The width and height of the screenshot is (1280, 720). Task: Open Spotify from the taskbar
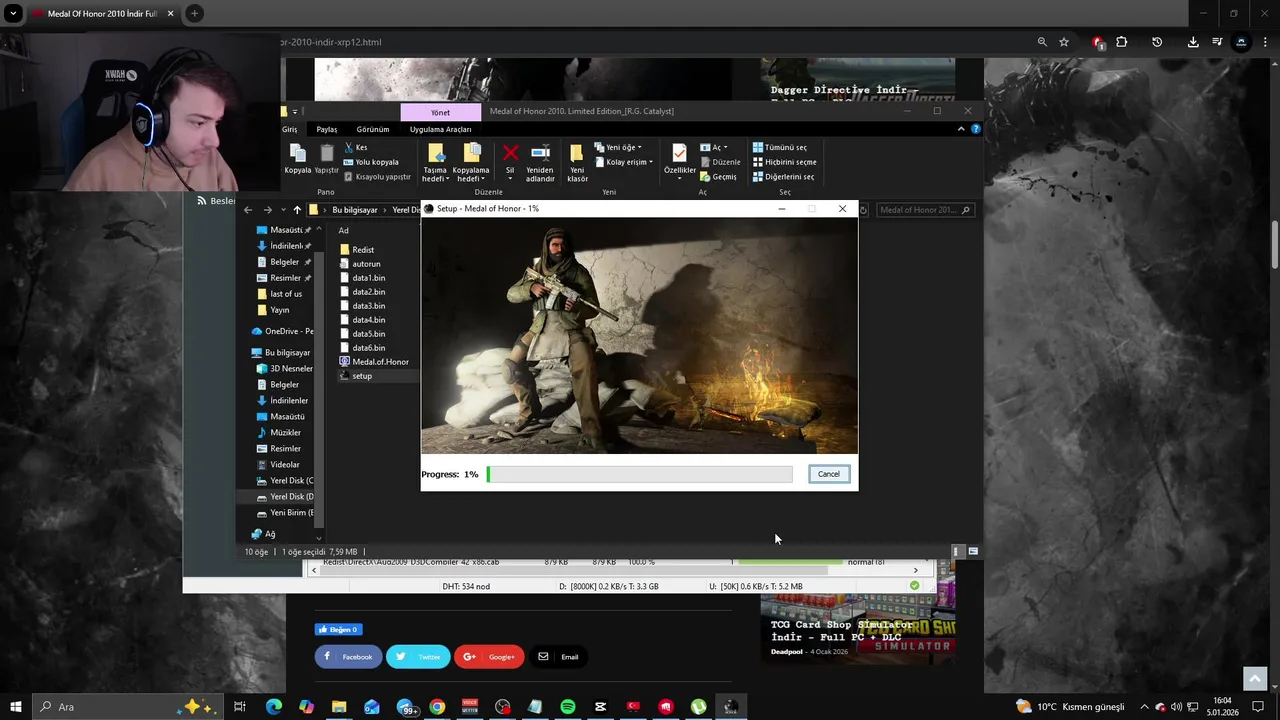567,707
